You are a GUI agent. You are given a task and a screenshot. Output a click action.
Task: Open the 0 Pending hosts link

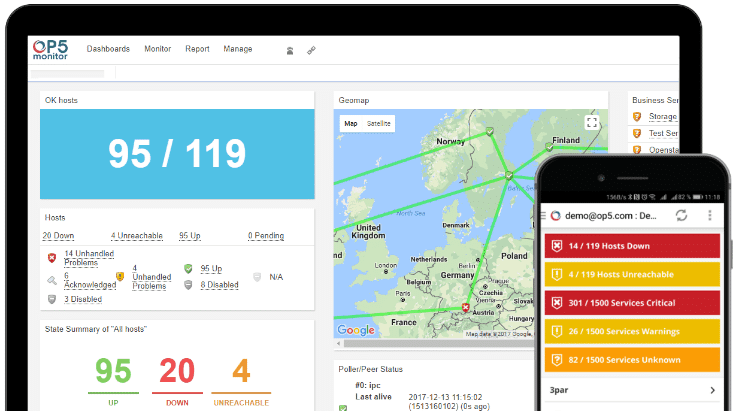pos(266,236)
